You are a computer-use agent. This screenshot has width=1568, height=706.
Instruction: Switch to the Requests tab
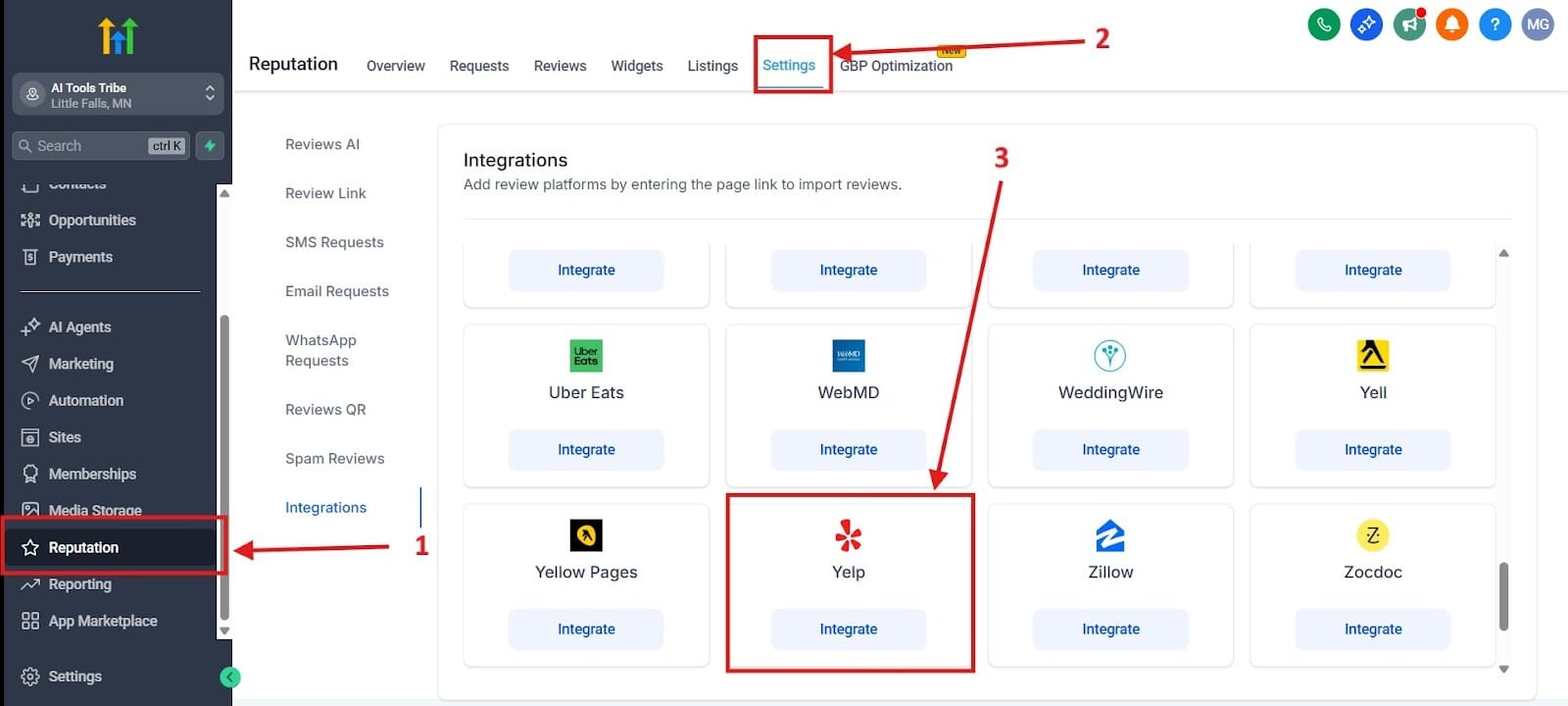479,66
